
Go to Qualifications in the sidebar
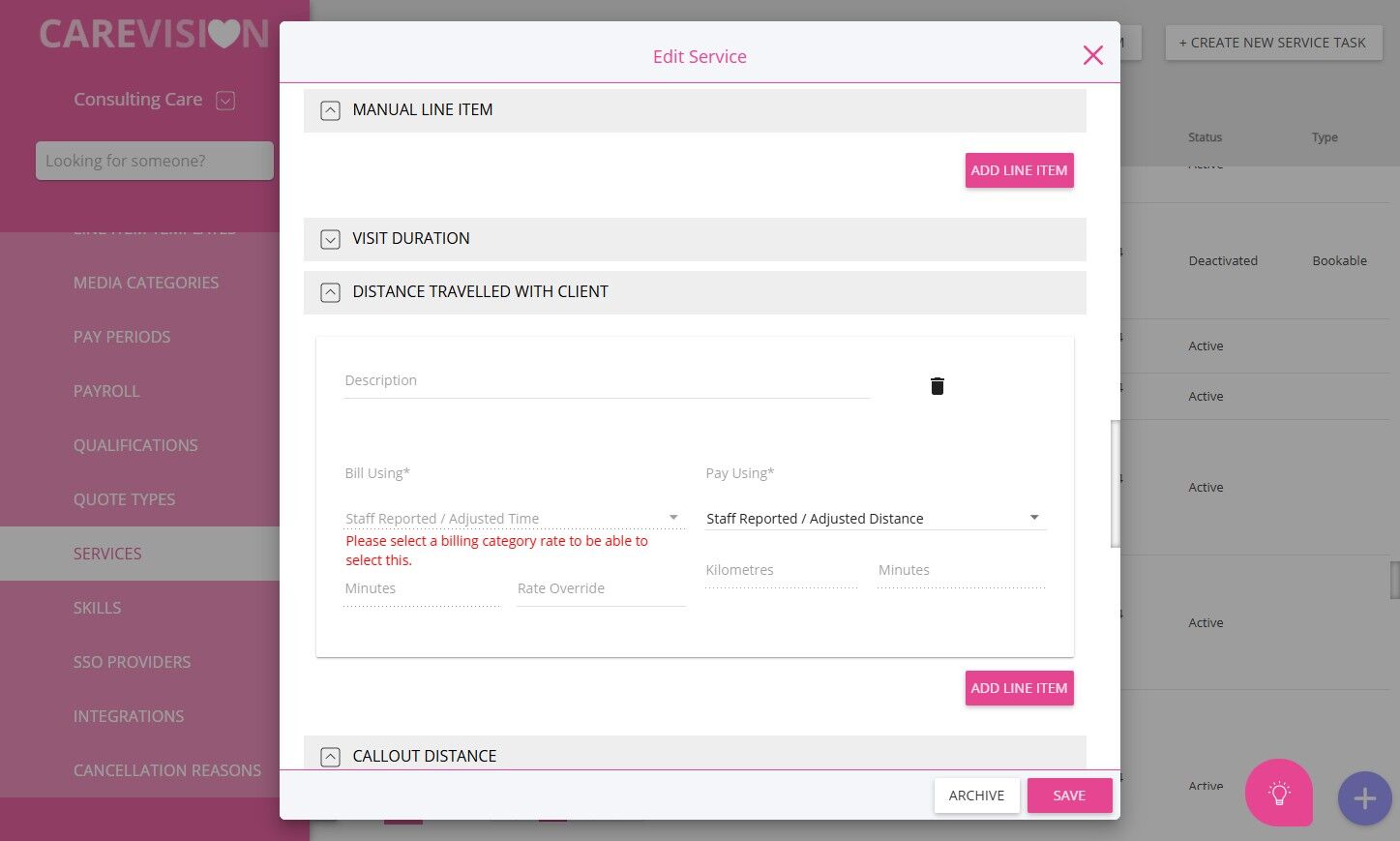tap(135, 445)
